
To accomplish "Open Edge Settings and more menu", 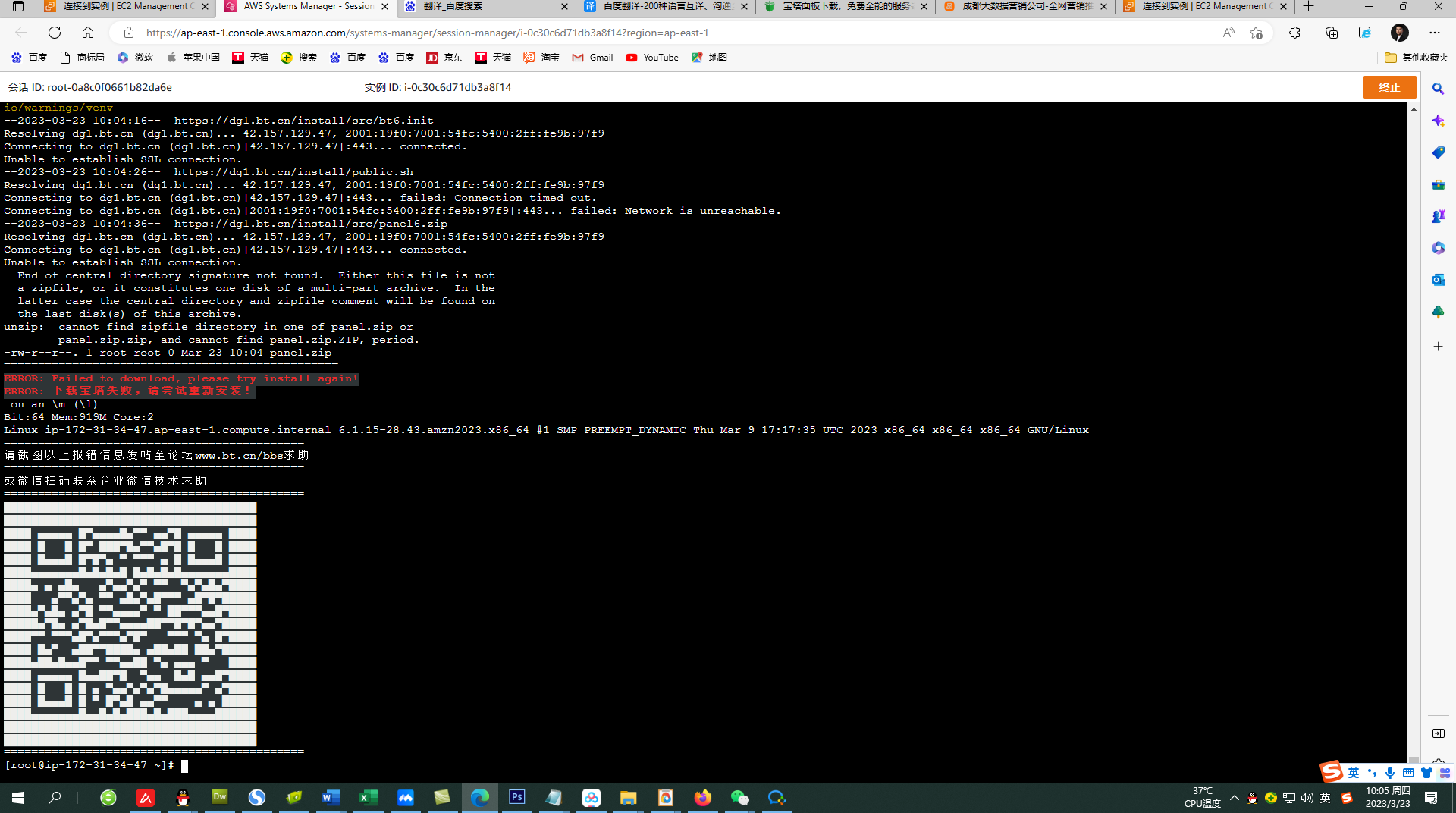I will (1435, 33).
